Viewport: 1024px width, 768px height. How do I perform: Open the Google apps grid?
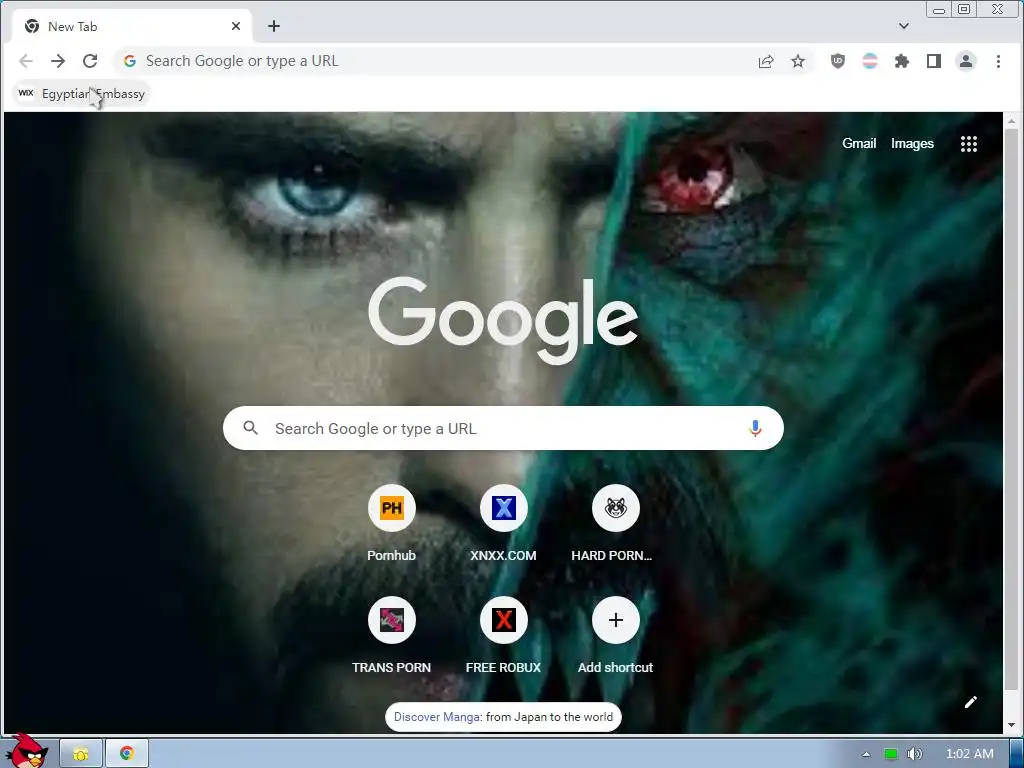969,144
